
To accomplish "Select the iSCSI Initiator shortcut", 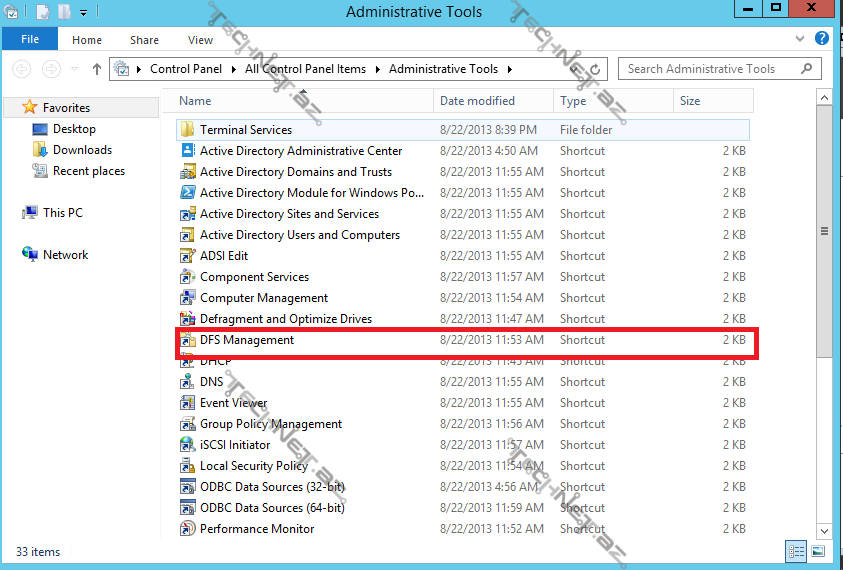I will click(235, 445).
